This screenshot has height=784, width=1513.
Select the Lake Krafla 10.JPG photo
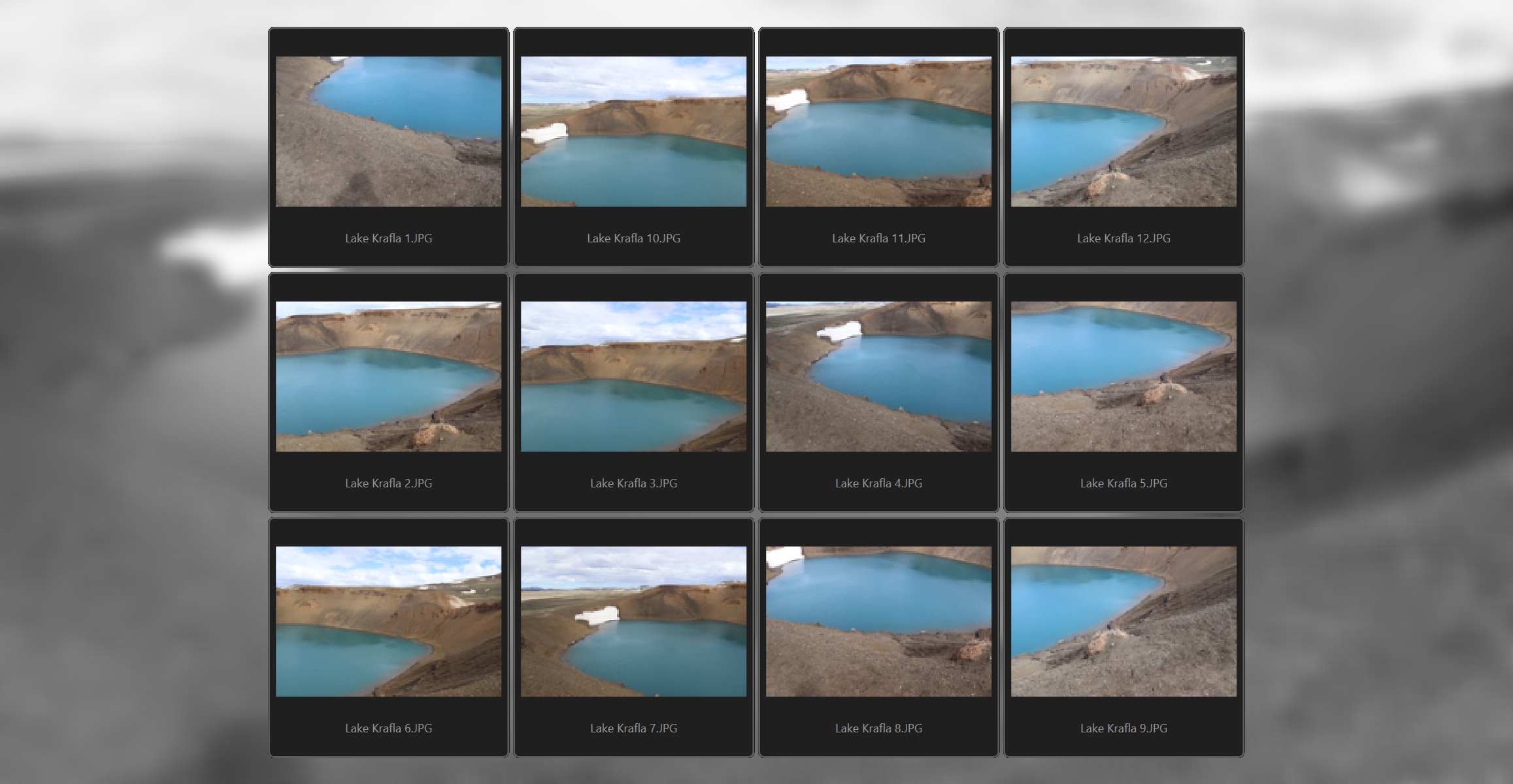click(633, 131)
